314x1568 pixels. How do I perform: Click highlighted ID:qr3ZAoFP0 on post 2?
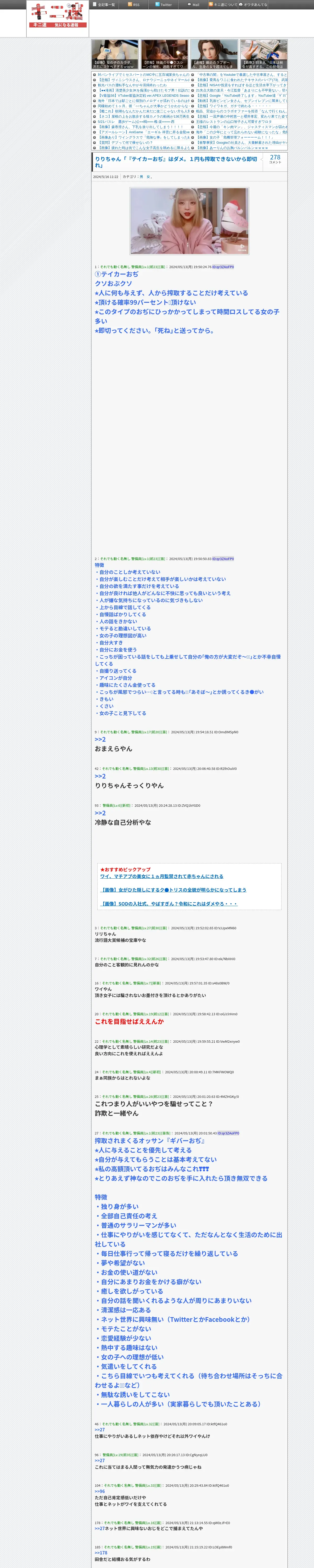click(x=223, y=558)
